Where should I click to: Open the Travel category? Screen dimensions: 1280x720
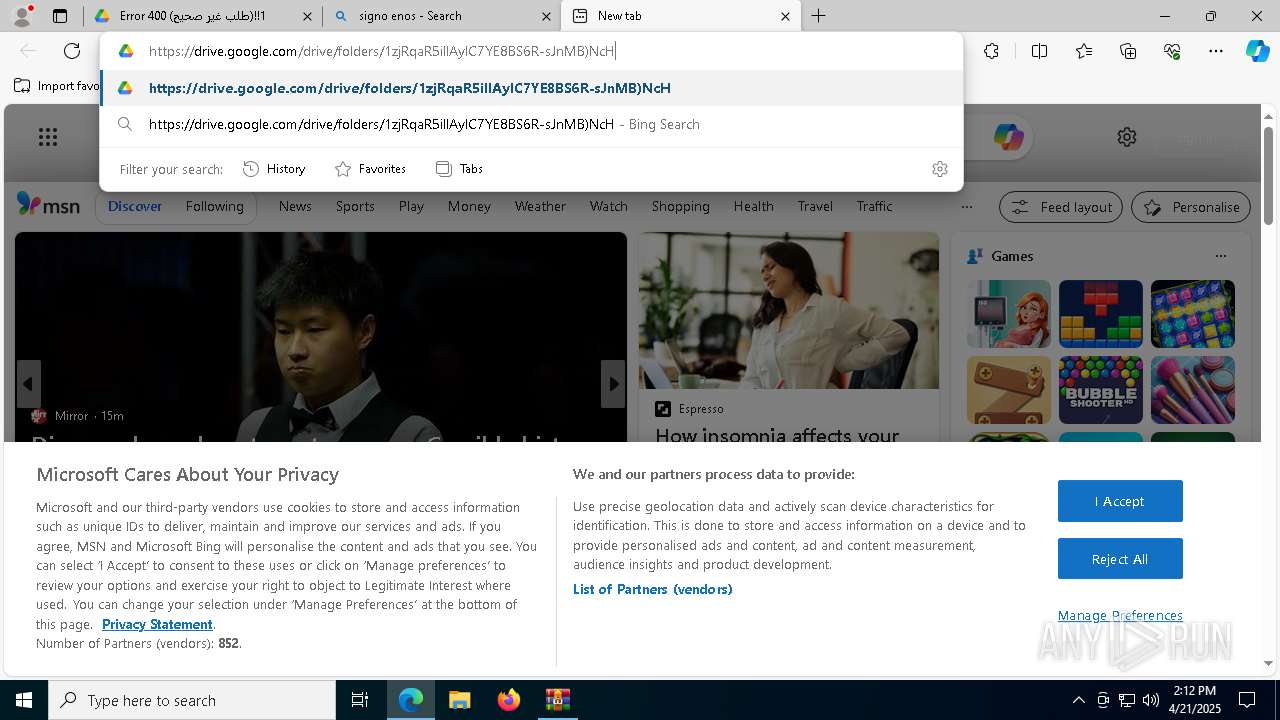[x=815, y=206]
